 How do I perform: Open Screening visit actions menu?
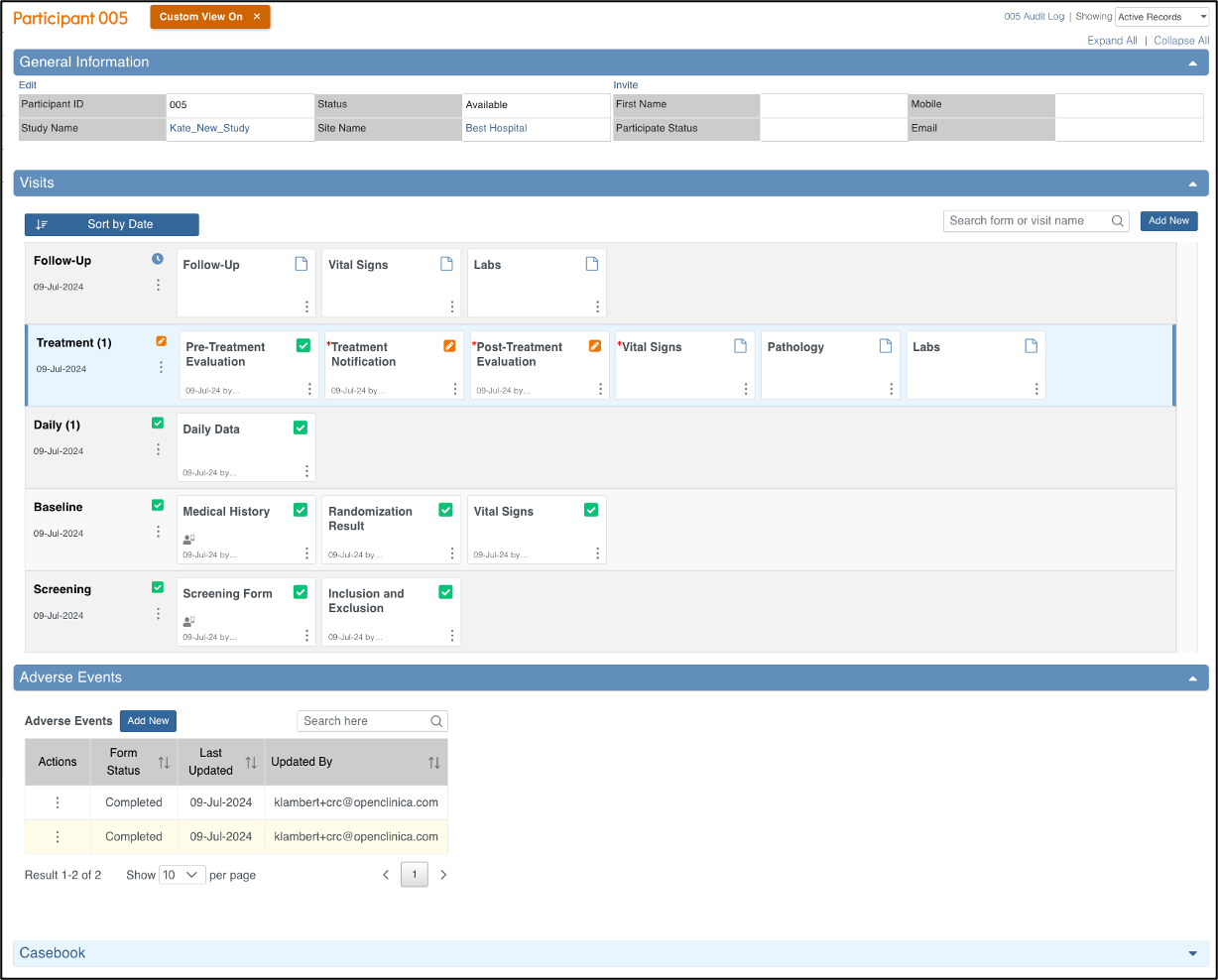point(158,614)
